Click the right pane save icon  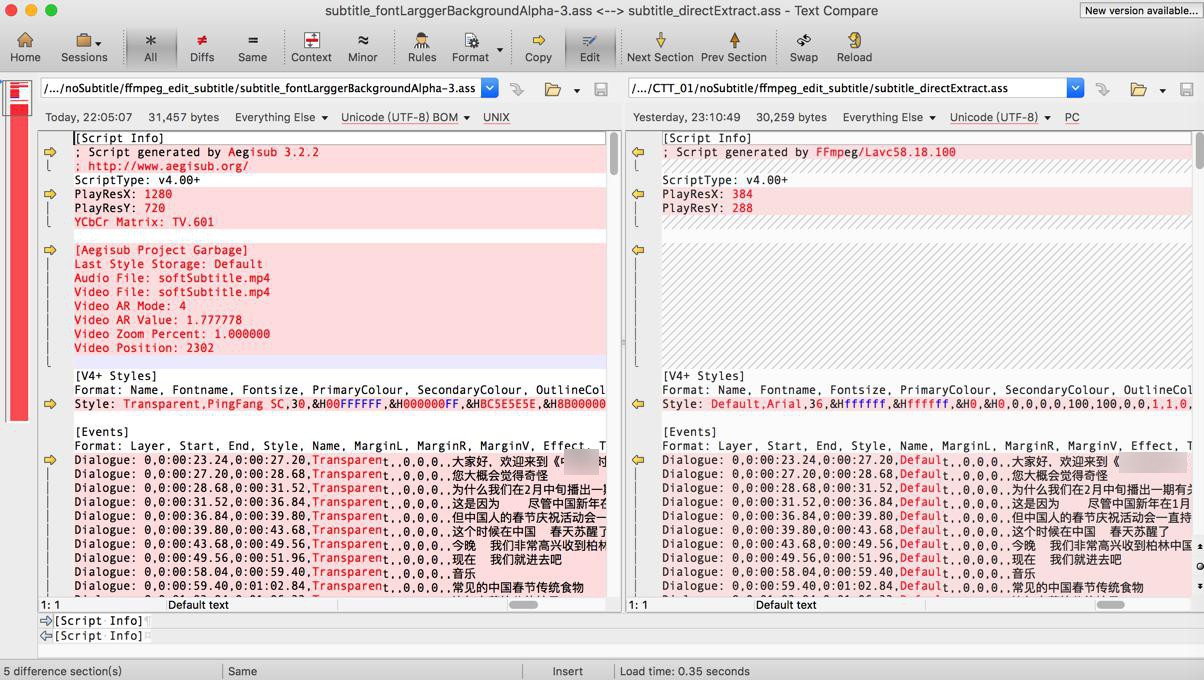point(1187,89)
